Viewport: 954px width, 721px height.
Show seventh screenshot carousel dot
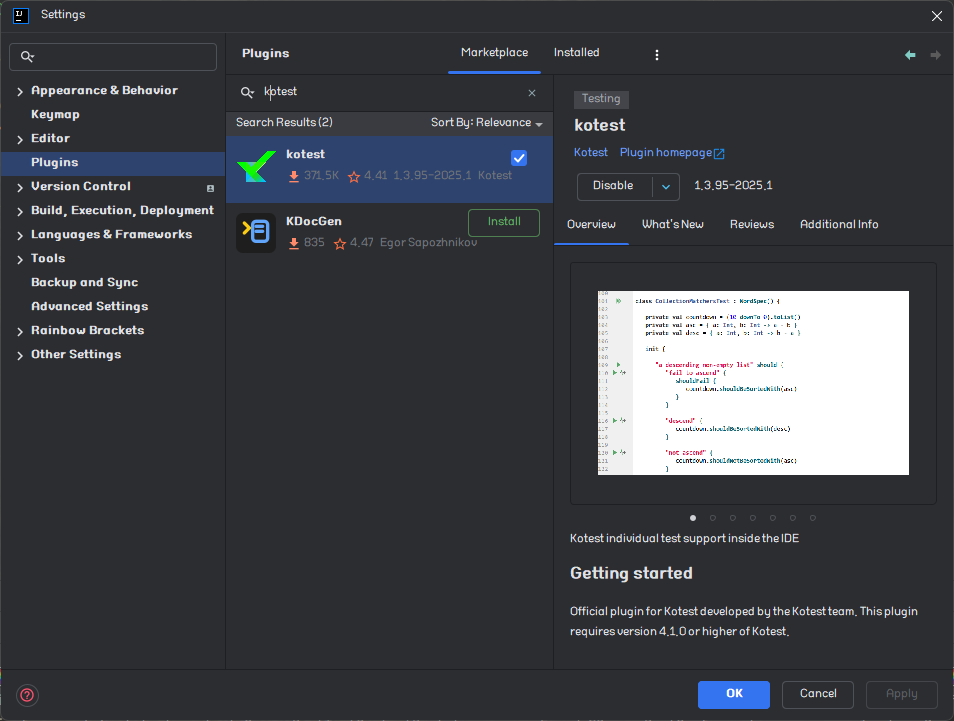coord(813,518)
